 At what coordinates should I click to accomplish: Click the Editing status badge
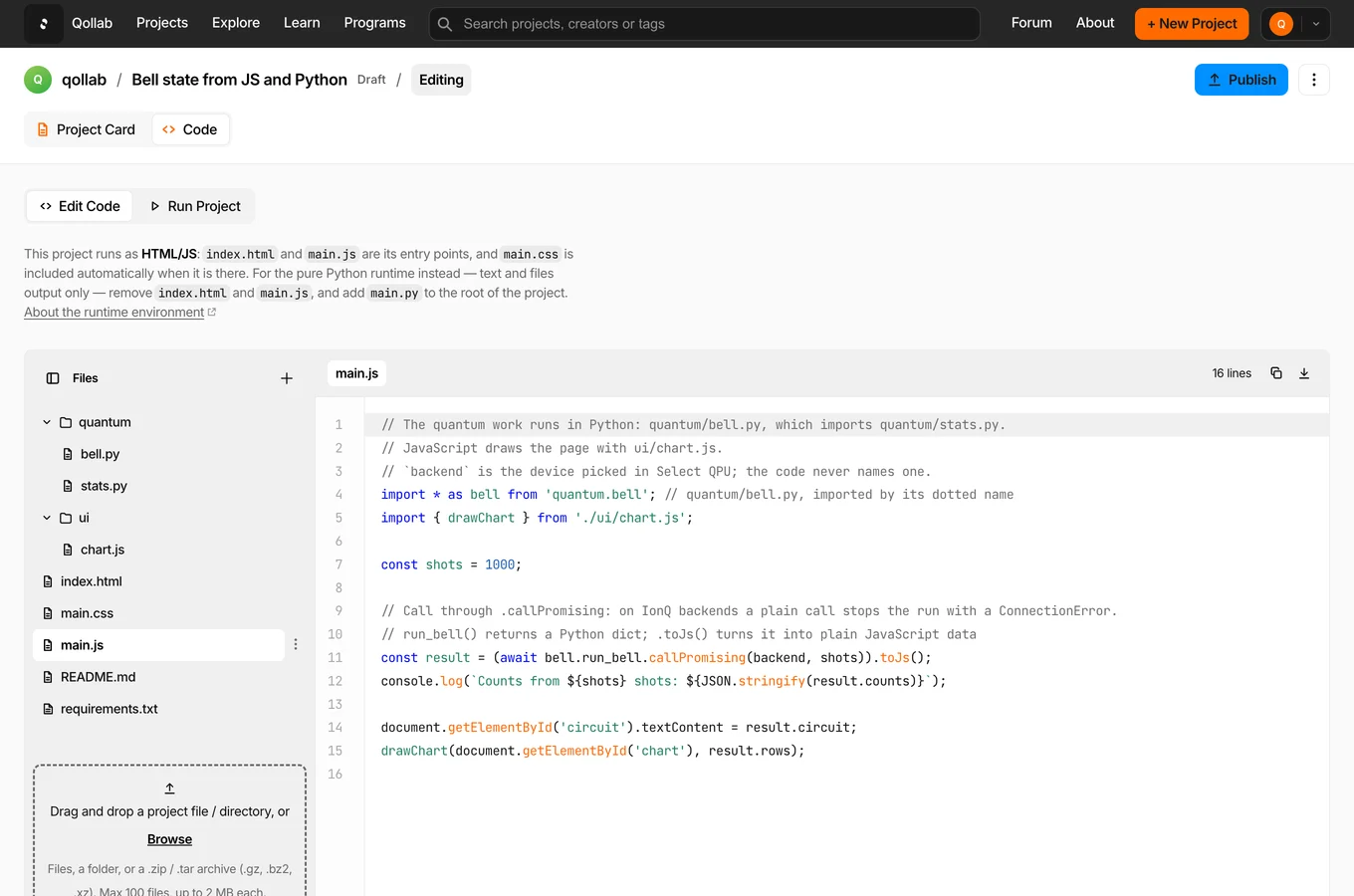[441, 80]
